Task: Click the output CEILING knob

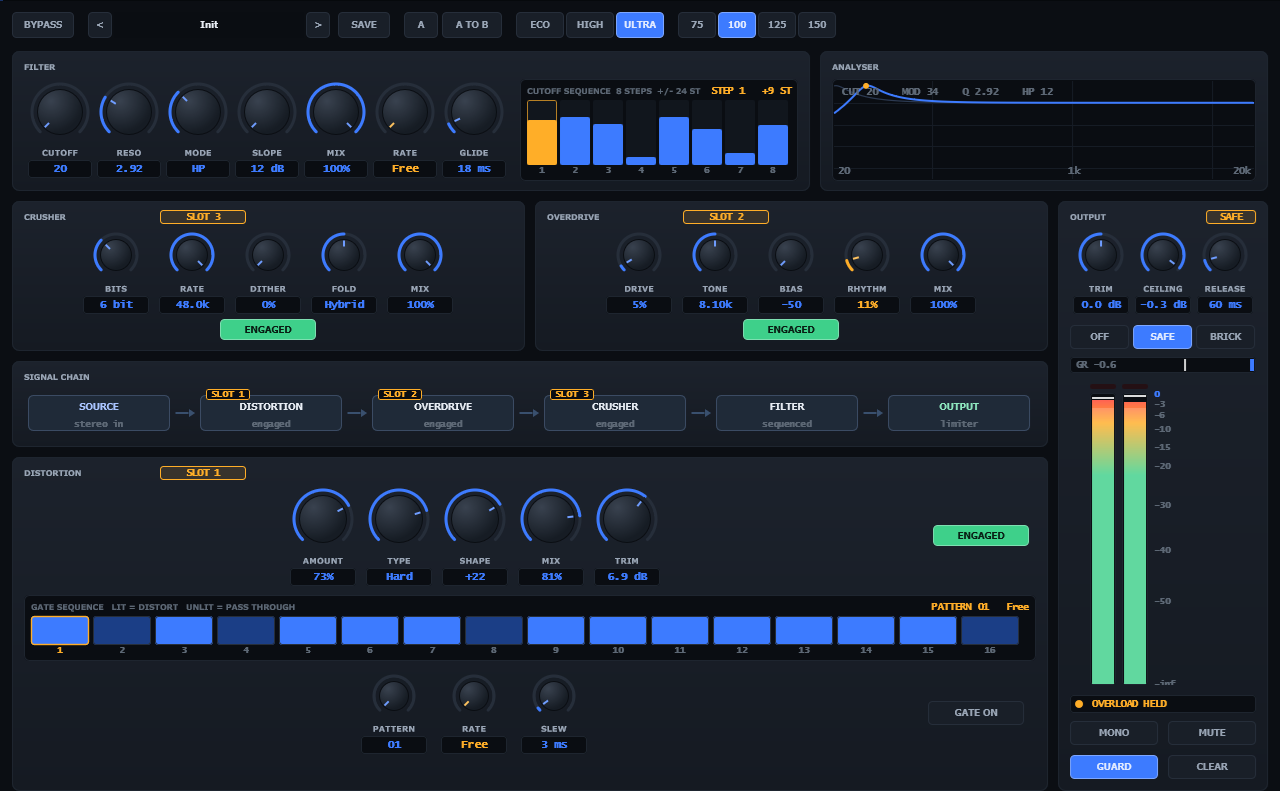Action: [x=1163, y=255]
